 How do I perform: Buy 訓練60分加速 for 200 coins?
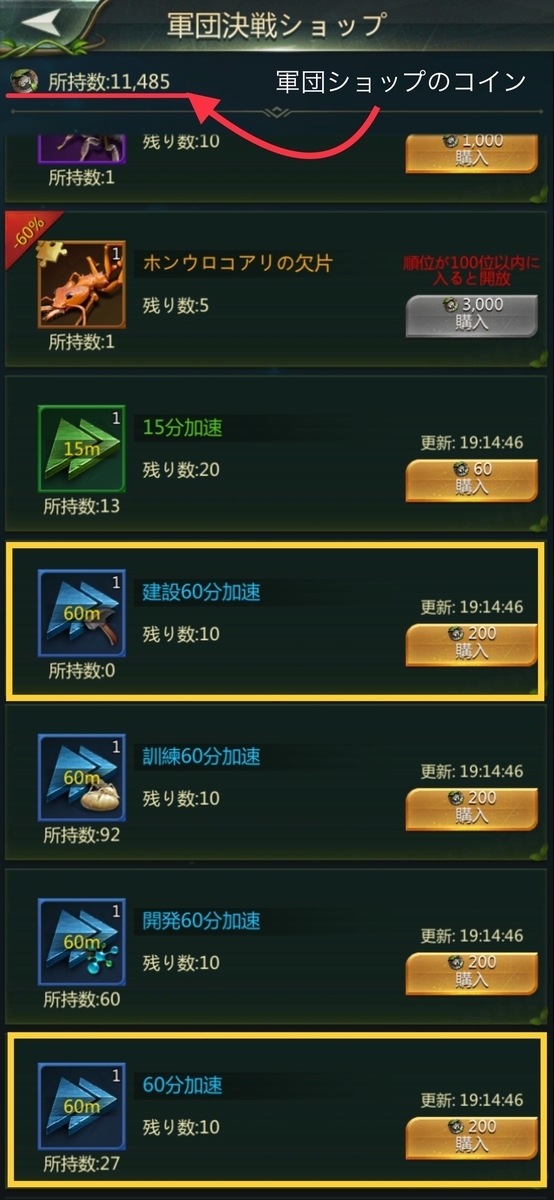point(471,809)
